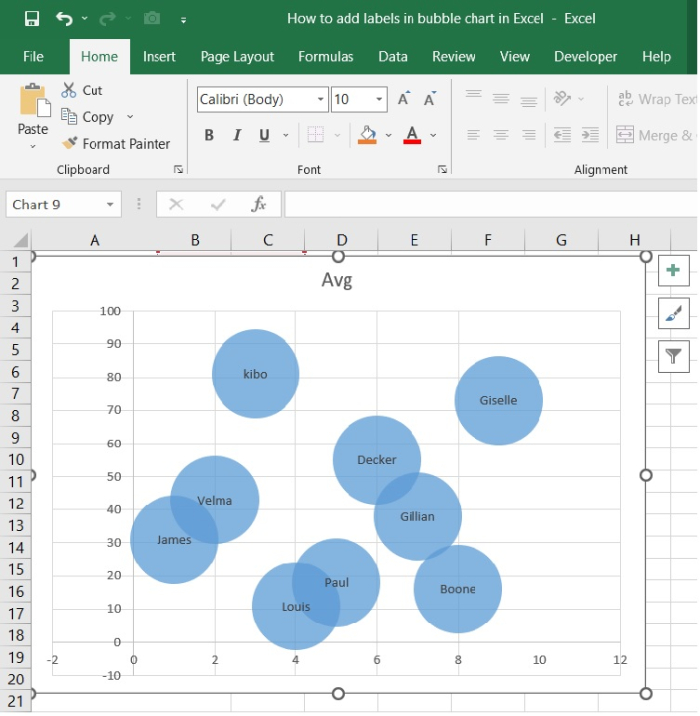Viewport: 700px width, 716px height.
Task: Open the Formulas tab
Action: pos(326,57)
